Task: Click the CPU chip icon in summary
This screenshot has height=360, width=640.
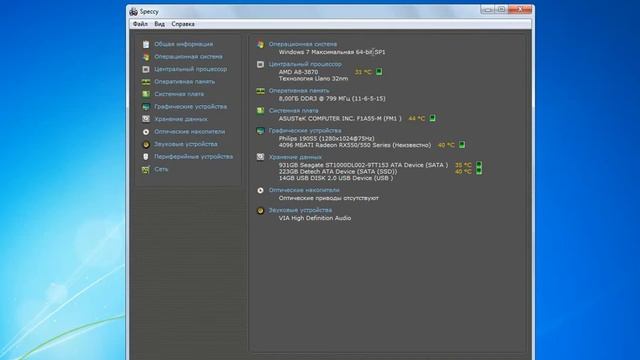Action: pos(260,64)
